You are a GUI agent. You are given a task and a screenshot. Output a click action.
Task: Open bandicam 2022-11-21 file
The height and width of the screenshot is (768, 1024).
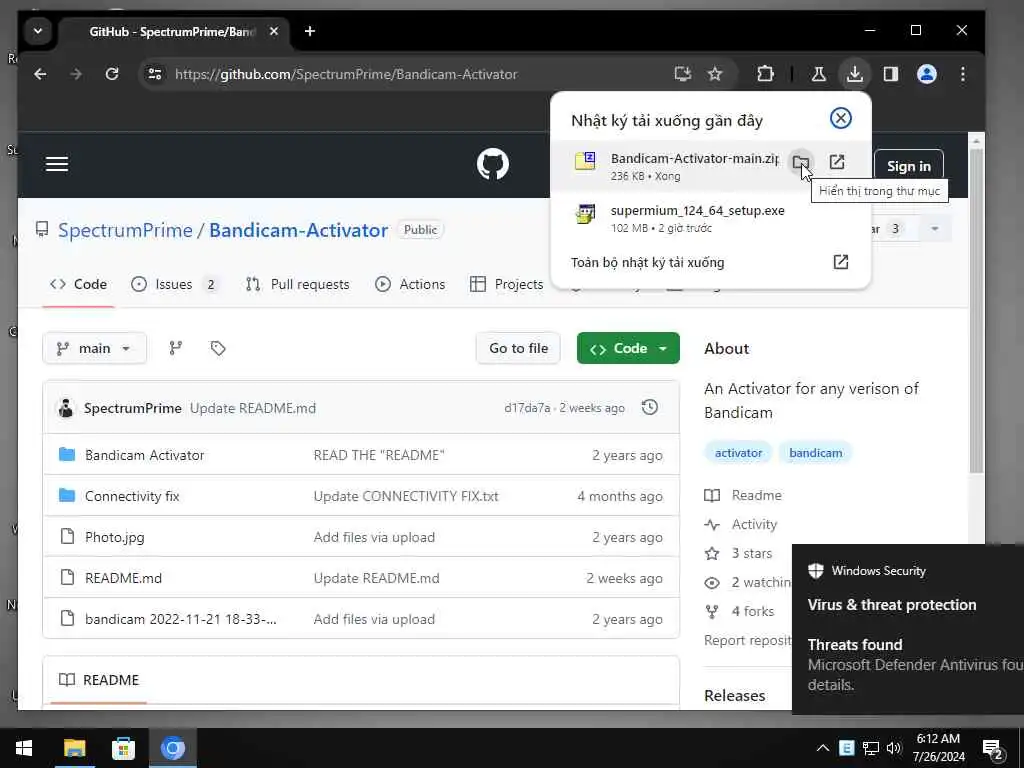181,619
